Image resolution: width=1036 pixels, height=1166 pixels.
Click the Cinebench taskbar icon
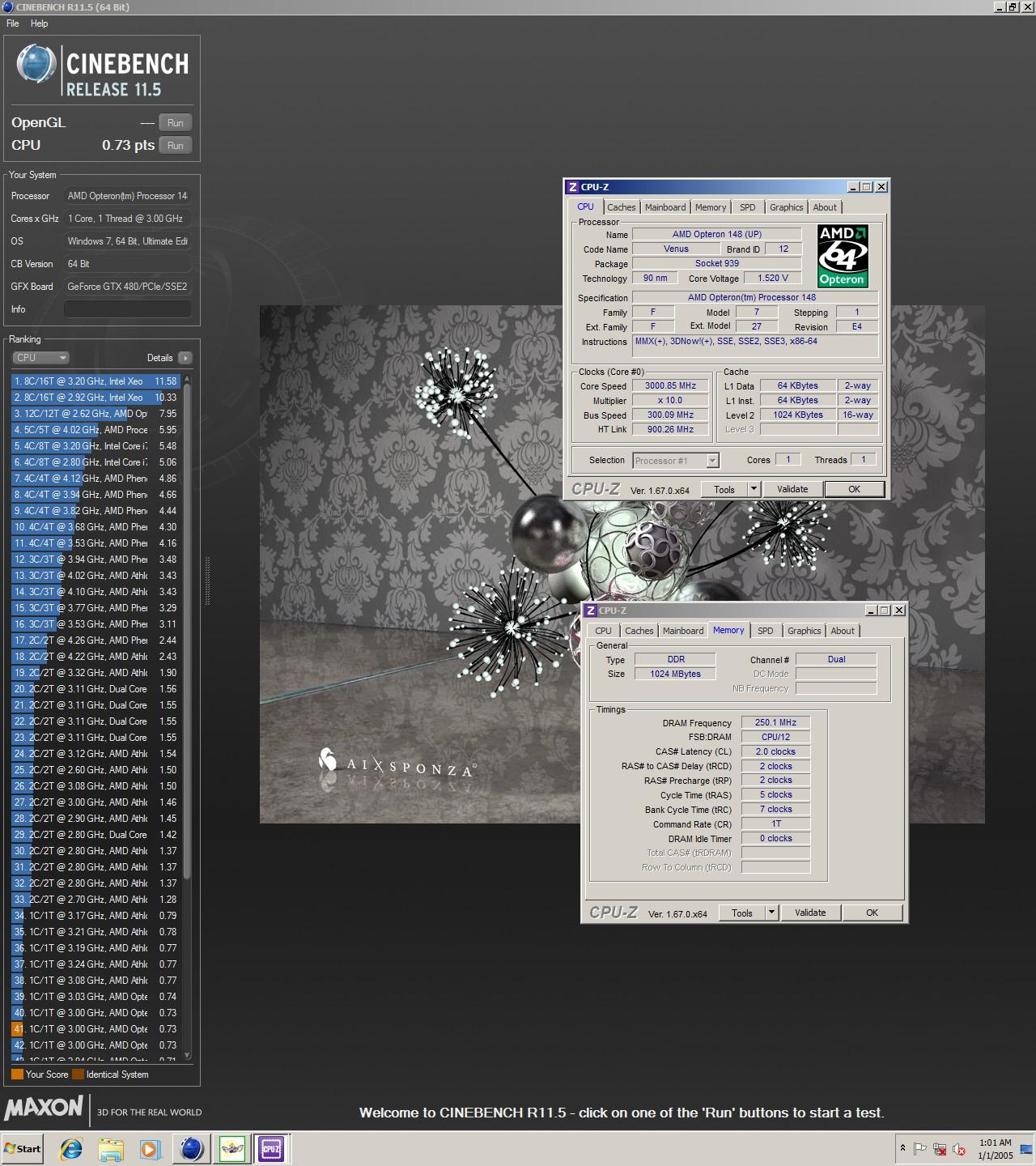click(x=192, y=1148)
